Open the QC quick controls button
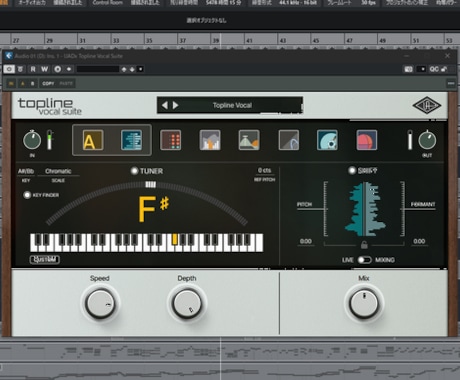460x380 pixels. 434,69
